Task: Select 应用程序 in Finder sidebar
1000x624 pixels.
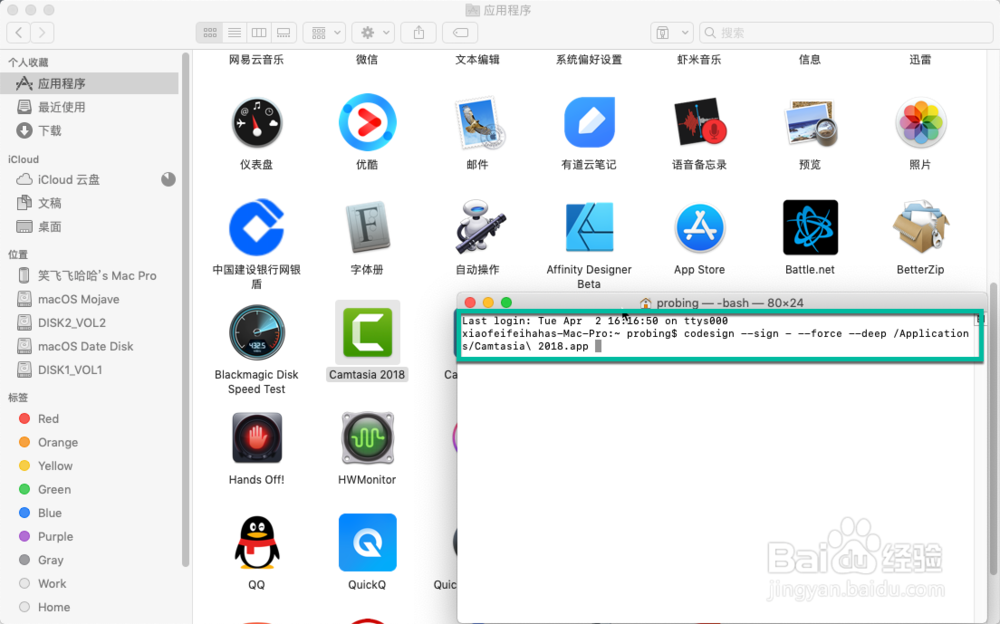Action: 90,84
